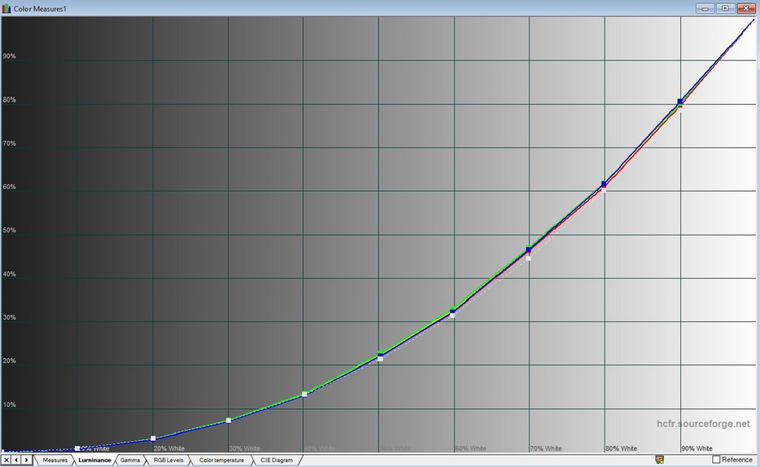Maximize the Color Measures1 window
This screenshot has width=760, height=467.
[x=726, y=8]
